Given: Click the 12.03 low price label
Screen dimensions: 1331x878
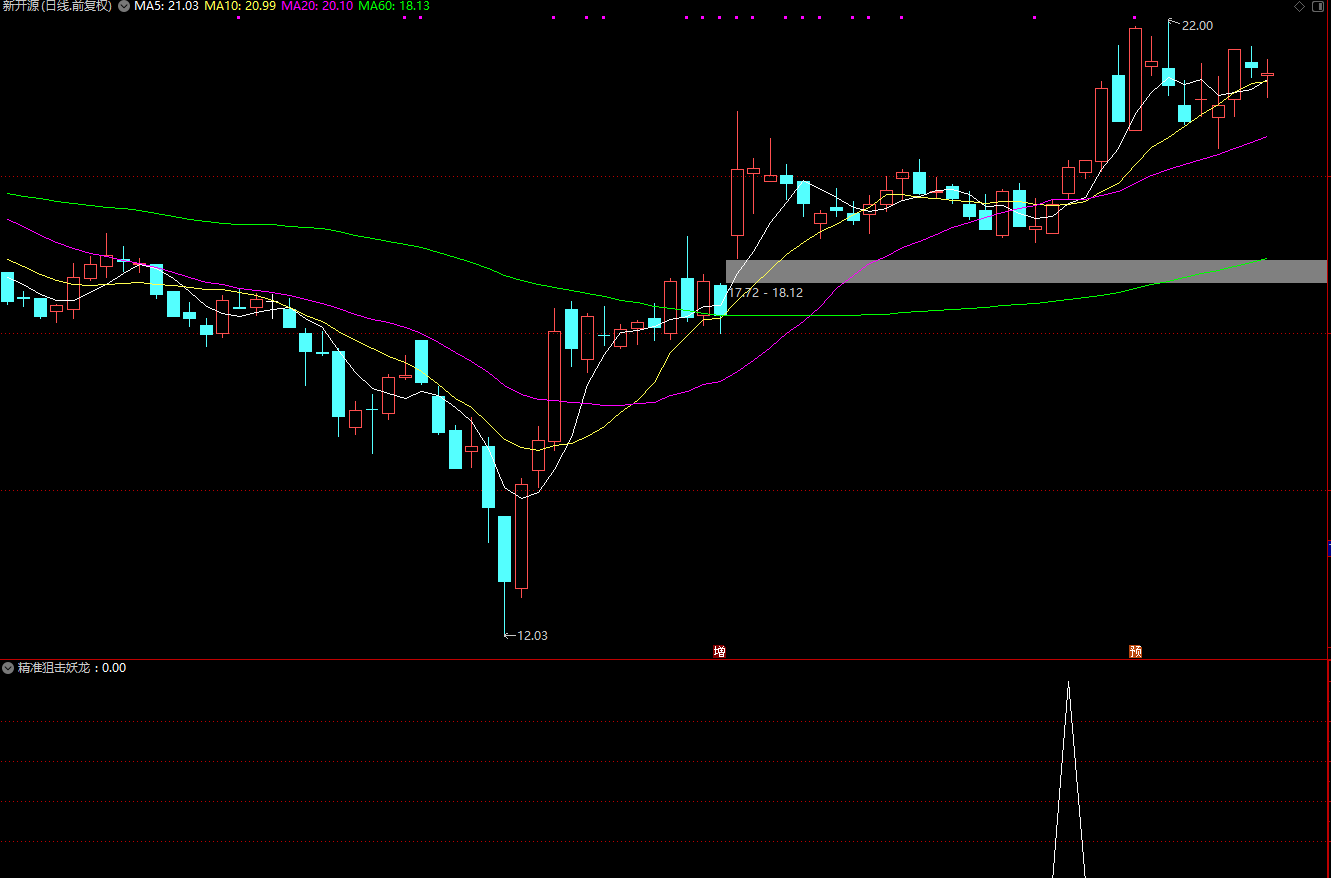Looking at the screenshot, I should (x=532, y=635).
